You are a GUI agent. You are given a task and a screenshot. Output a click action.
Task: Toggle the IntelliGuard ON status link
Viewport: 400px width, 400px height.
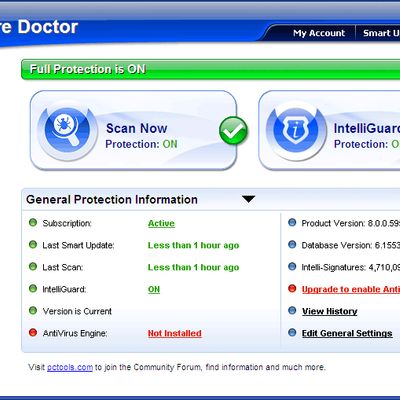(x=154, y=289)
